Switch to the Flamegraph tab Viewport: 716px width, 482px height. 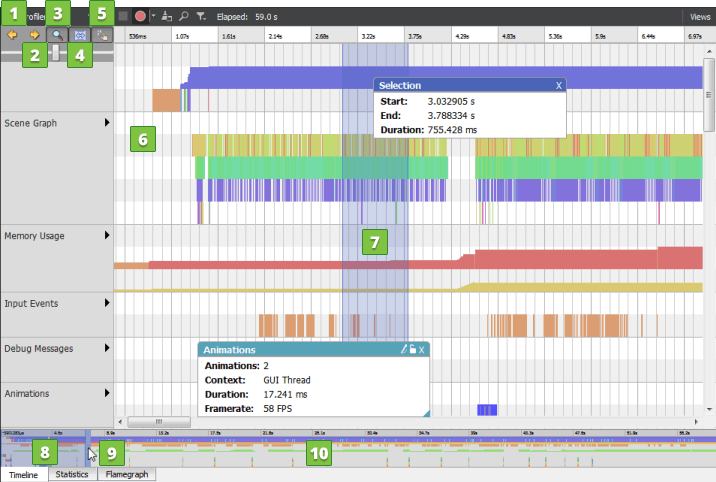(126, 474)
